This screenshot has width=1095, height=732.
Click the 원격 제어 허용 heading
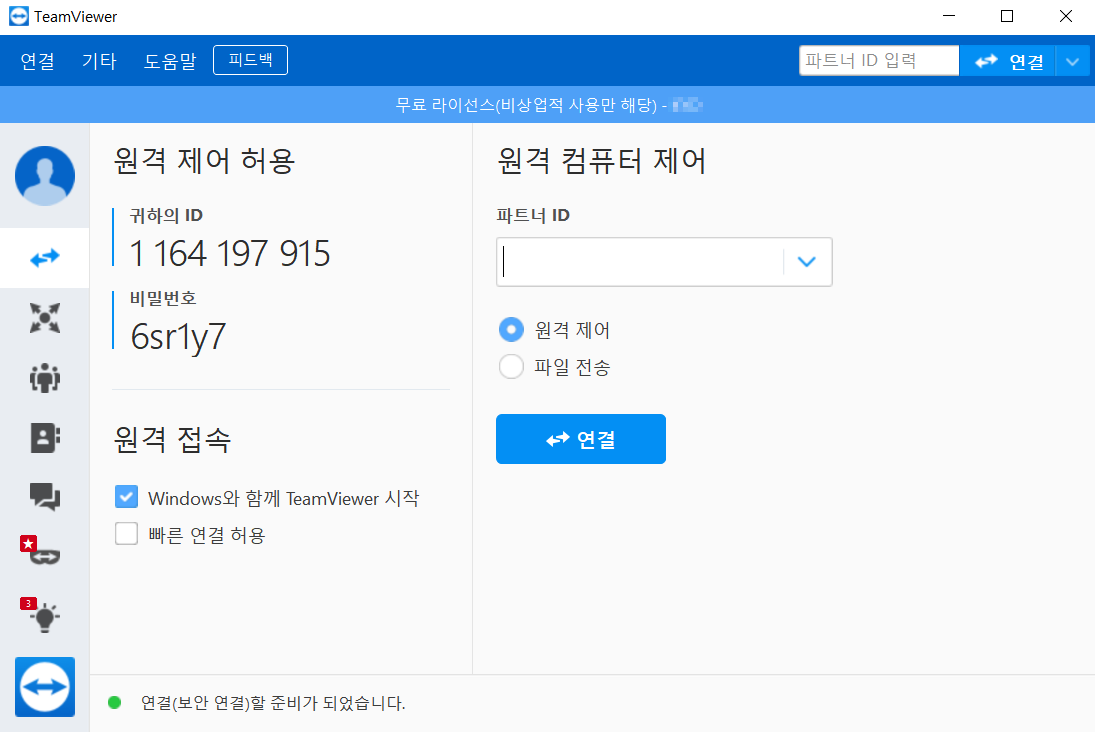tap(204, 161)
